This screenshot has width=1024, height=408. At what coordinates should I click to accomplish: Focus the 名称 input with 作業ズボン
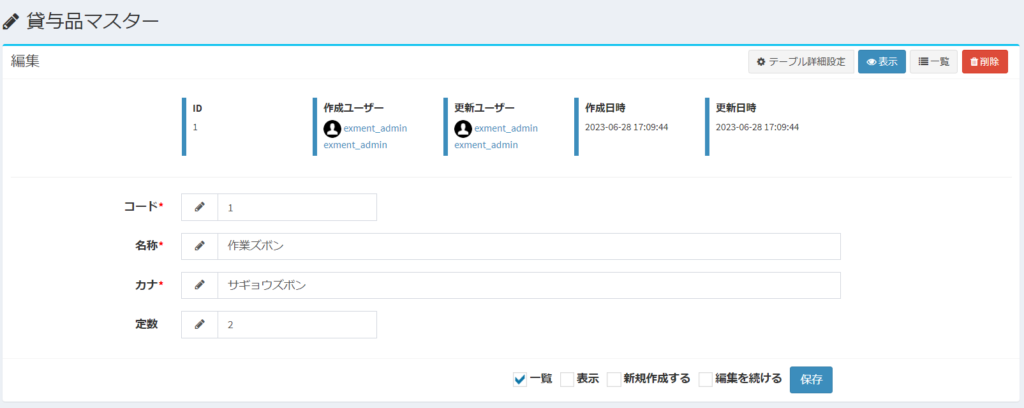pos(529,246)
